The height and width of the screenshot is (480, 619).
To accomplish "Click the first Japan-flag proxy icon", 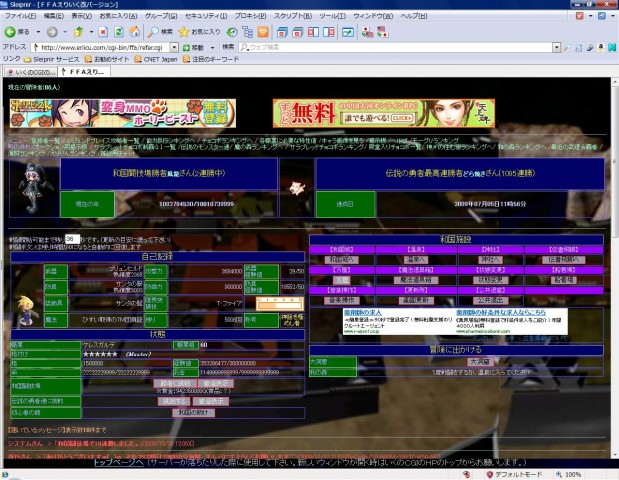I will (367, 32).
